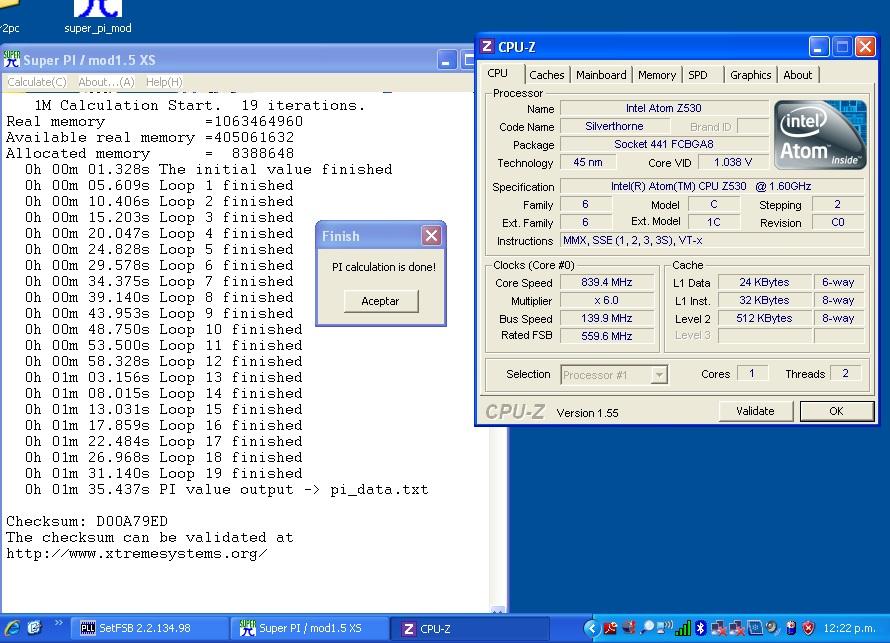890x643 pixels.
Task: Expand the quick launch overflow chevron
Action: coord(58,623)
